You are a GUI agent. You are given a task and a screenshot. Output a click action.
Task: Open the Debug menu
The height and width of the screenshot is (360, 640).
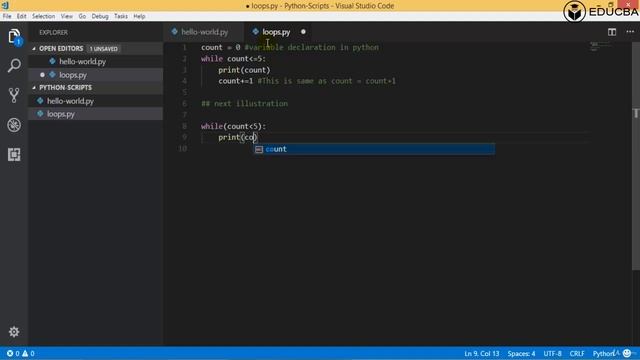pos(100,16)
